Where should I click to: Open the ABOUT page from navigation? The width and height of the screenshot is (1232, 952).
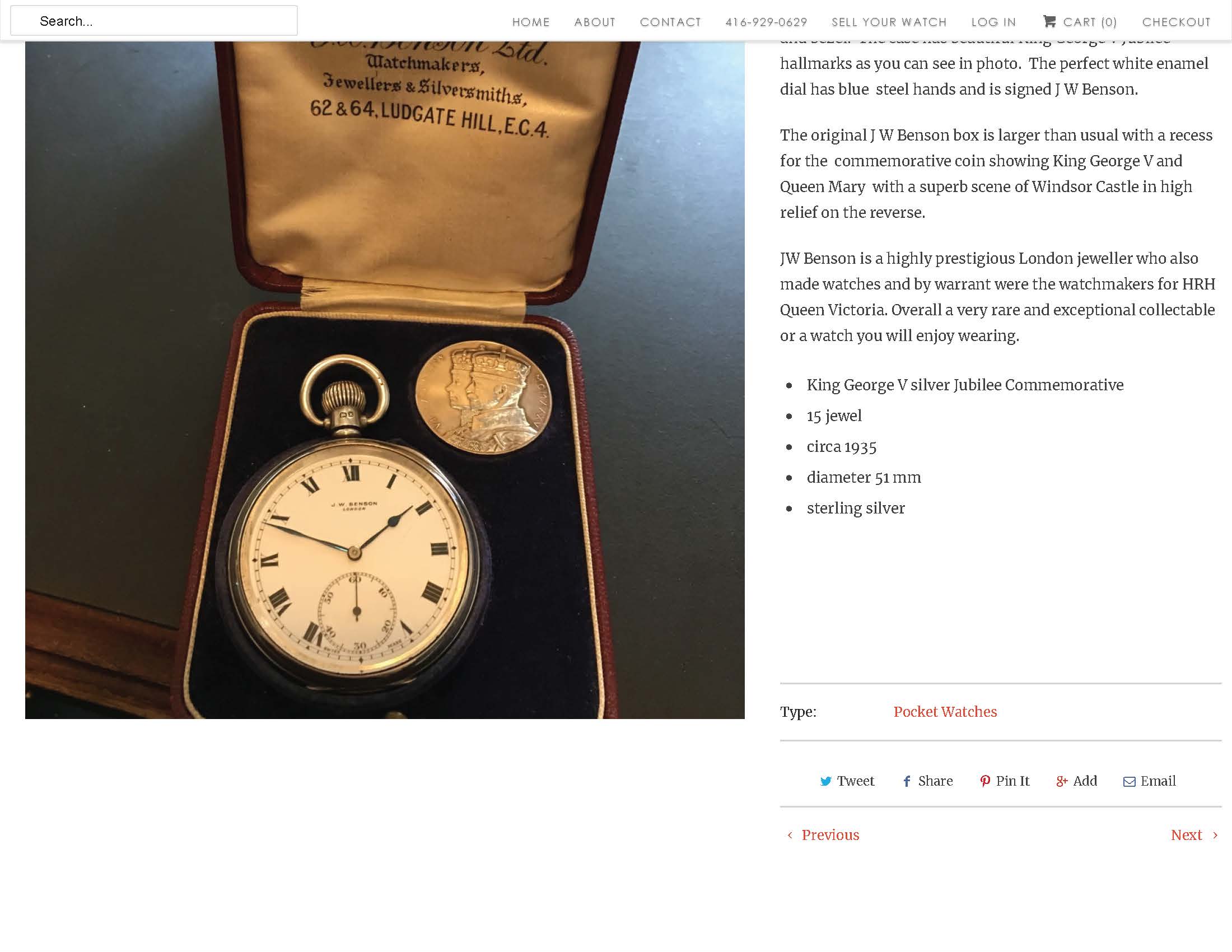pos(595,22)
